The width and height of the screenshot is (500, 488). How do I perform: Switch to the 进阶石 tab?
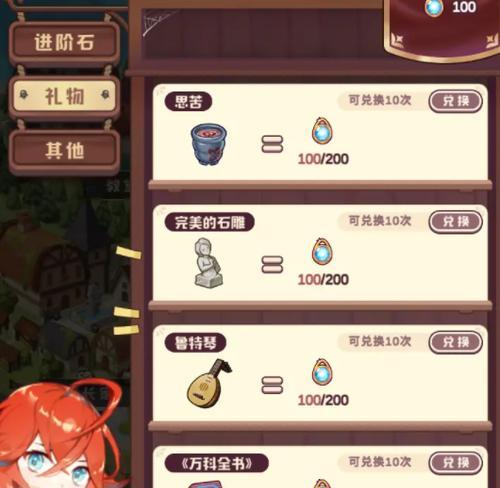coord(64,43)
